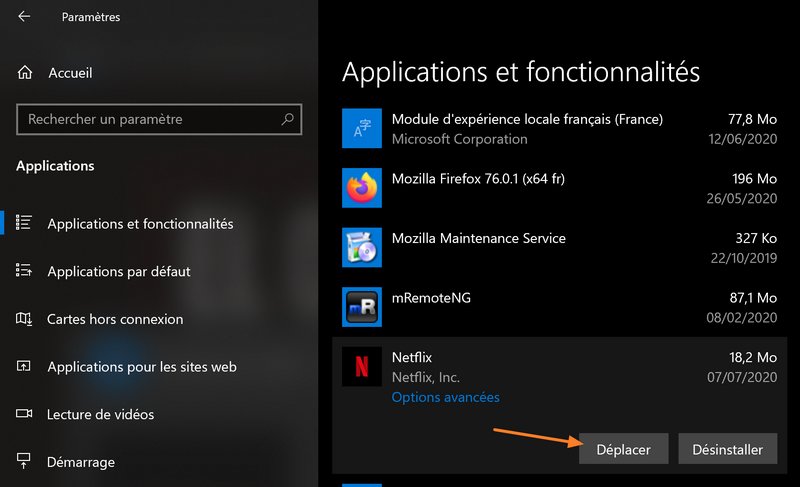The image size is (800, 487).
Task: Click the Module d'expérience locale français icon
Action: pyautogui.click(x=362, y=128)
